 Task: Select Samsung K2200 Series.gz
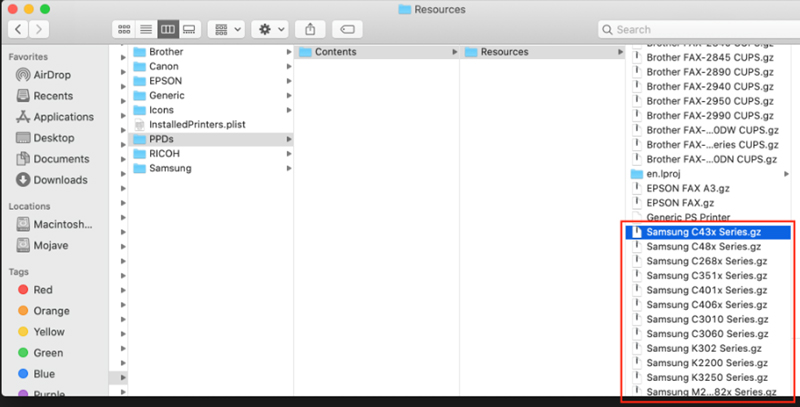click(x=709, y=363)
